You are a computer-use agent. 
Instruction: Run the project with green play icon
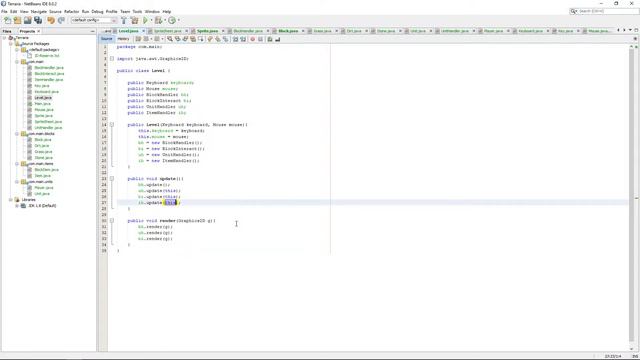pos(145,20)
